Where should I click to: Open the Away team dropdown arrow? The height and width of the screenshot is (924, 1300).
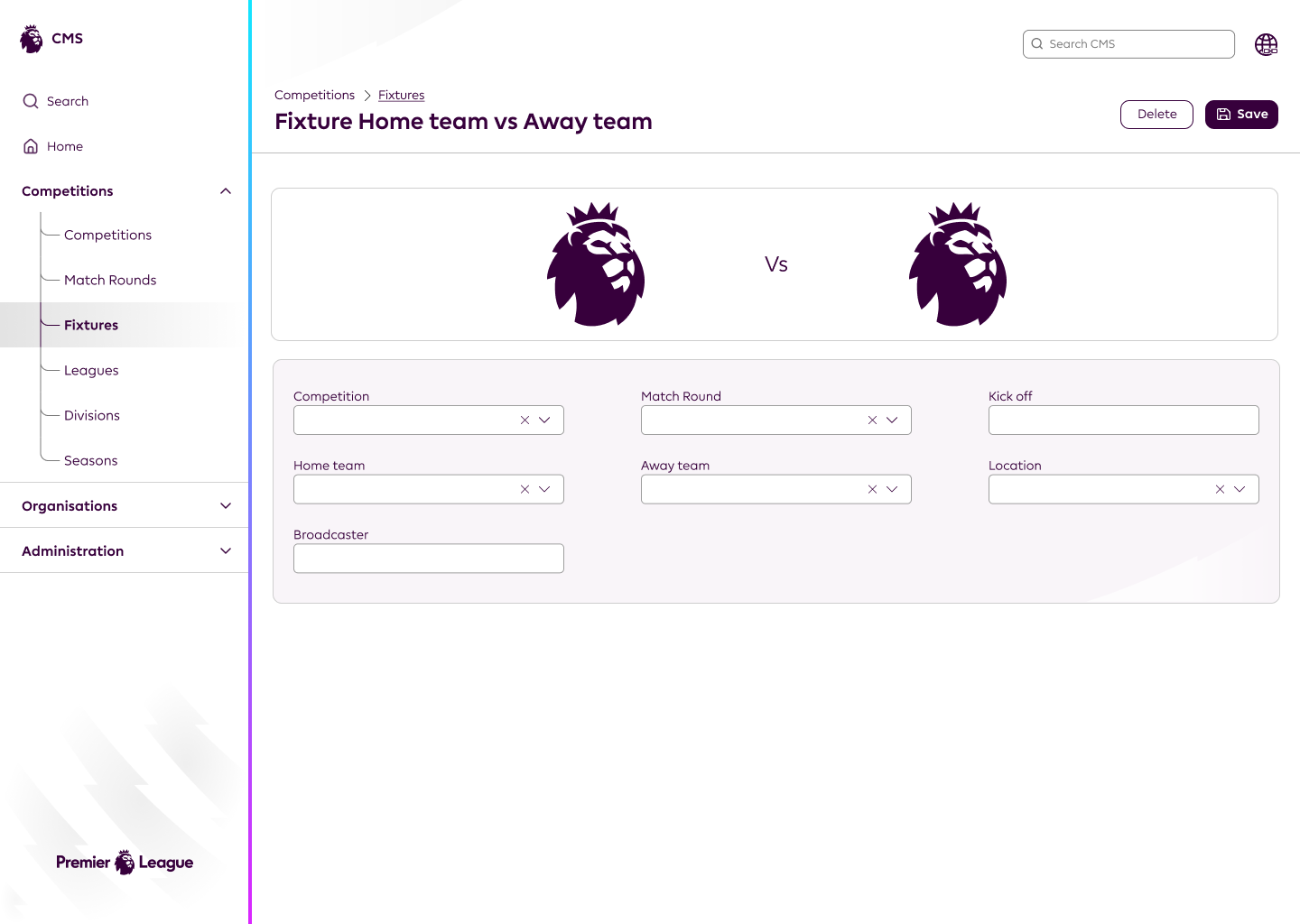[892, 490]
